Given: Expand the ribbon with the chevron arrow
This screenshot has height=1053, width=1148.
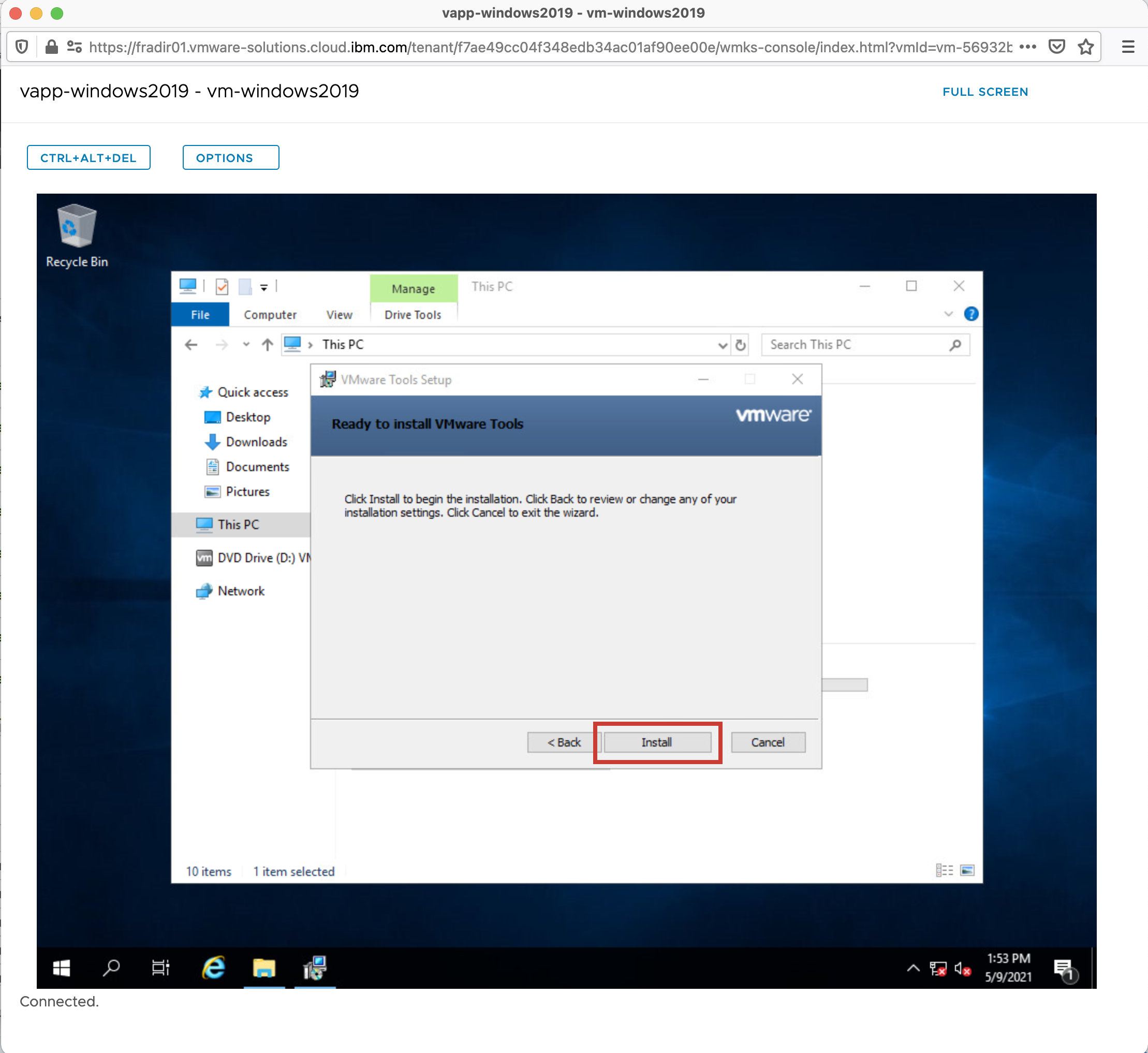Looking at the screenshot, I should coord(948,314).
